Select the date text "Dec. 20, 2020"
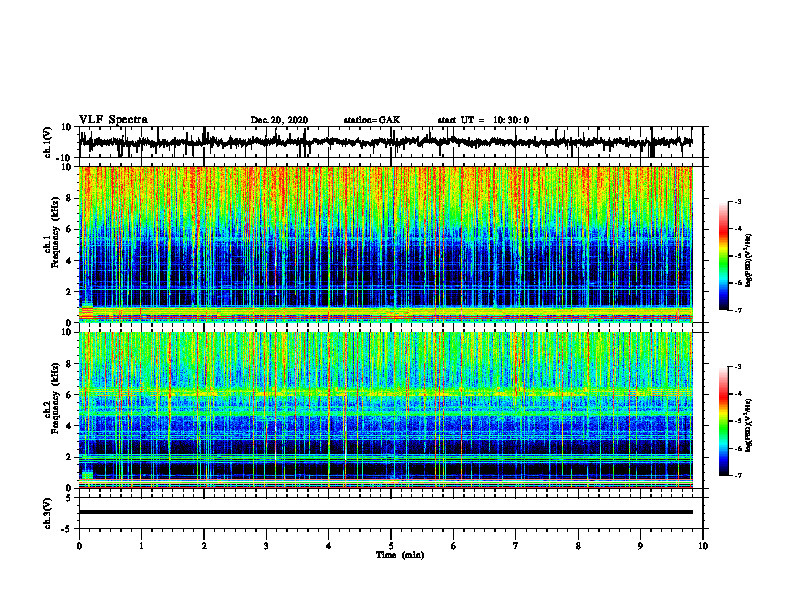Image resolution: width=792 pixels, height=612 pixels. [279, 120]
